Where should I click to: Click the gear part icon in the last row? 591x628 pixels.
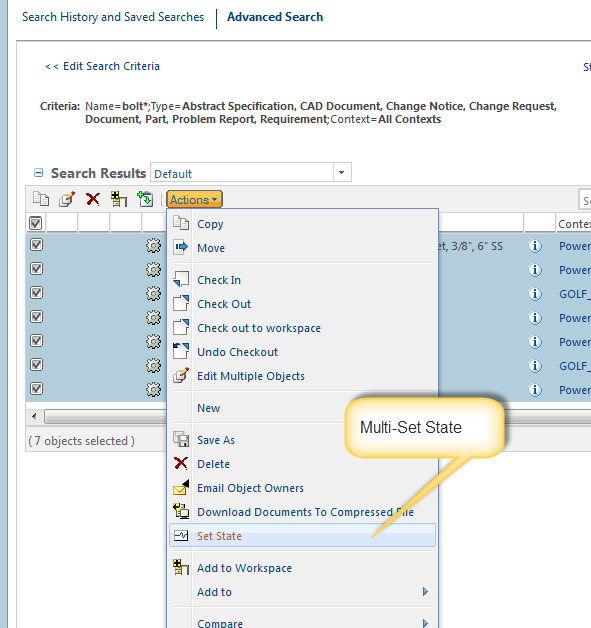click(x=153, y=389)
